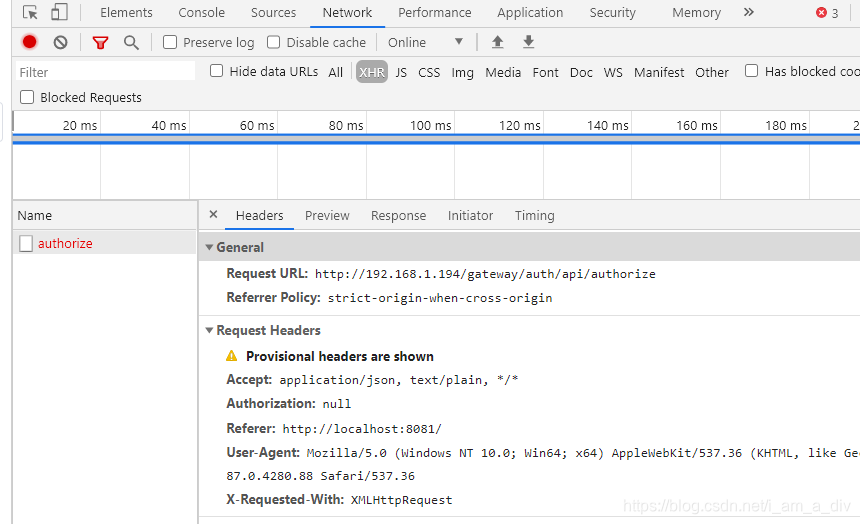Viewport: 860px width, 524px height.
Task: Filter requests by Img
Action: click(x=462, y=72)
